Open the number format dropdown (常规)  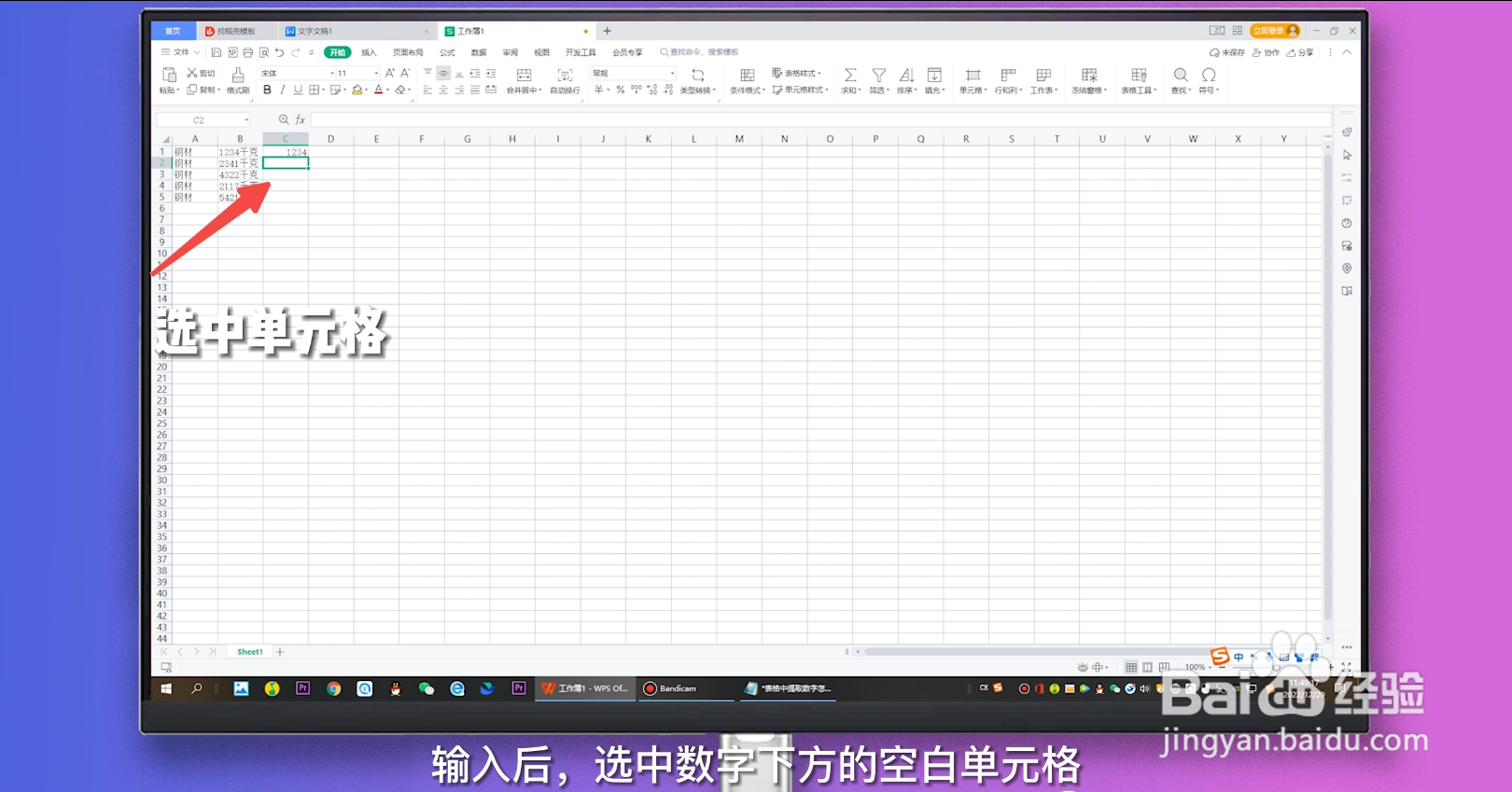pos(672,73)
